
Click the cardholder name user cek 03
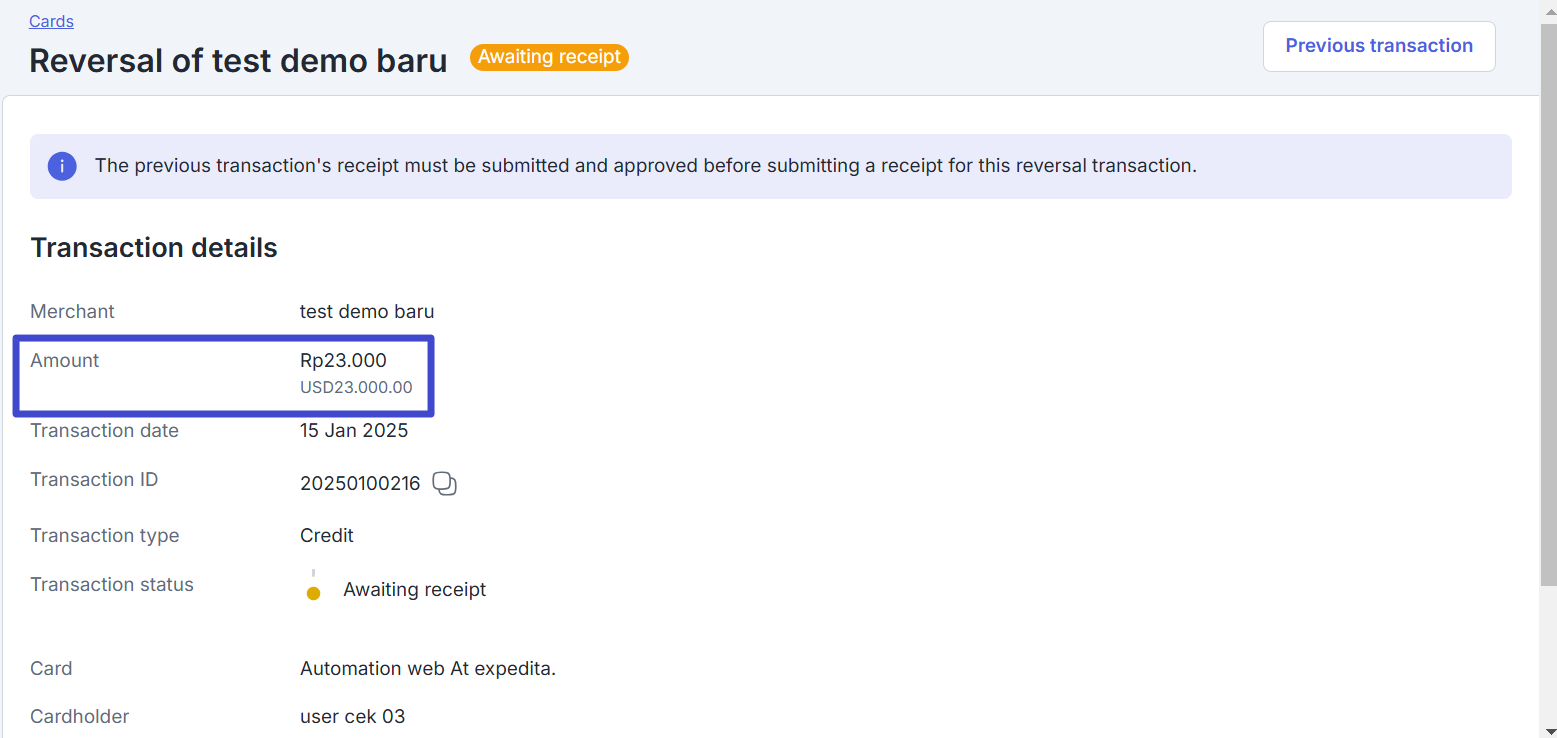[353, 717]
